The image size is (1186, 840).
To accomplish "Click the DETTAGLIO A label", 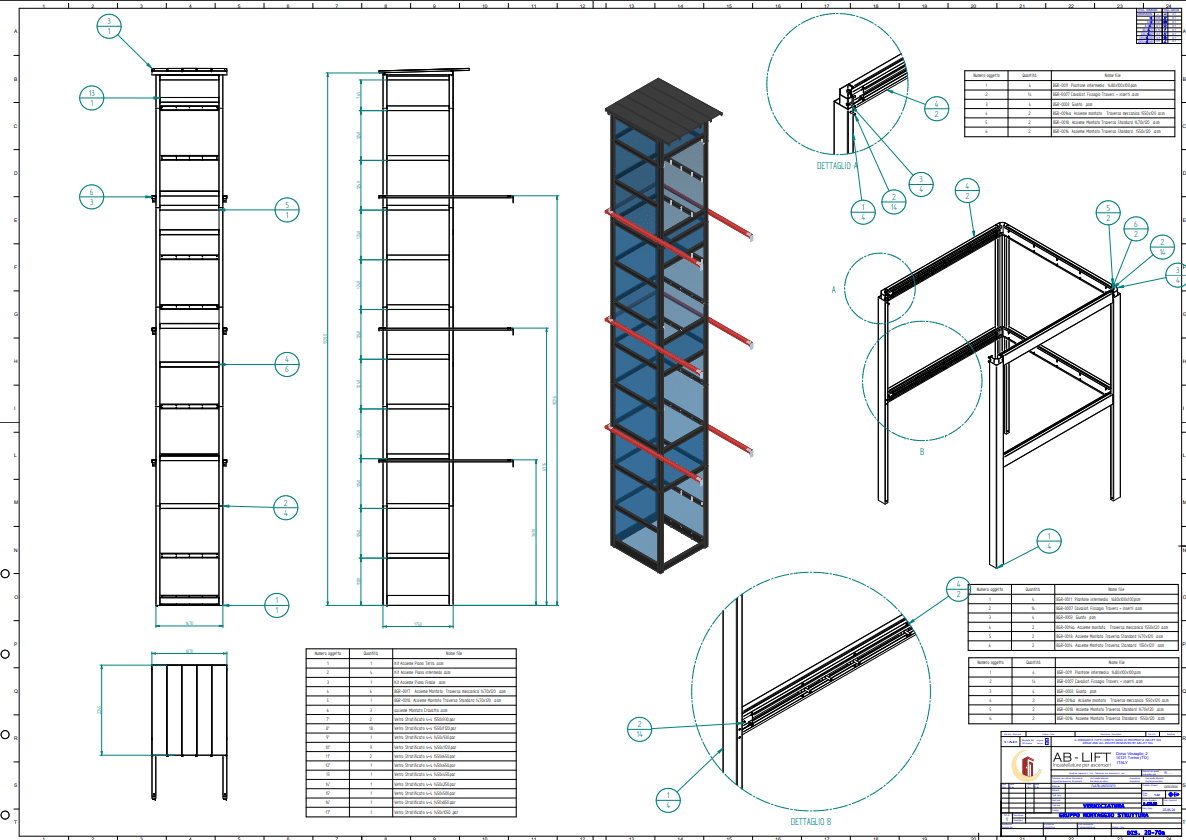I will [x=837, y=167].
